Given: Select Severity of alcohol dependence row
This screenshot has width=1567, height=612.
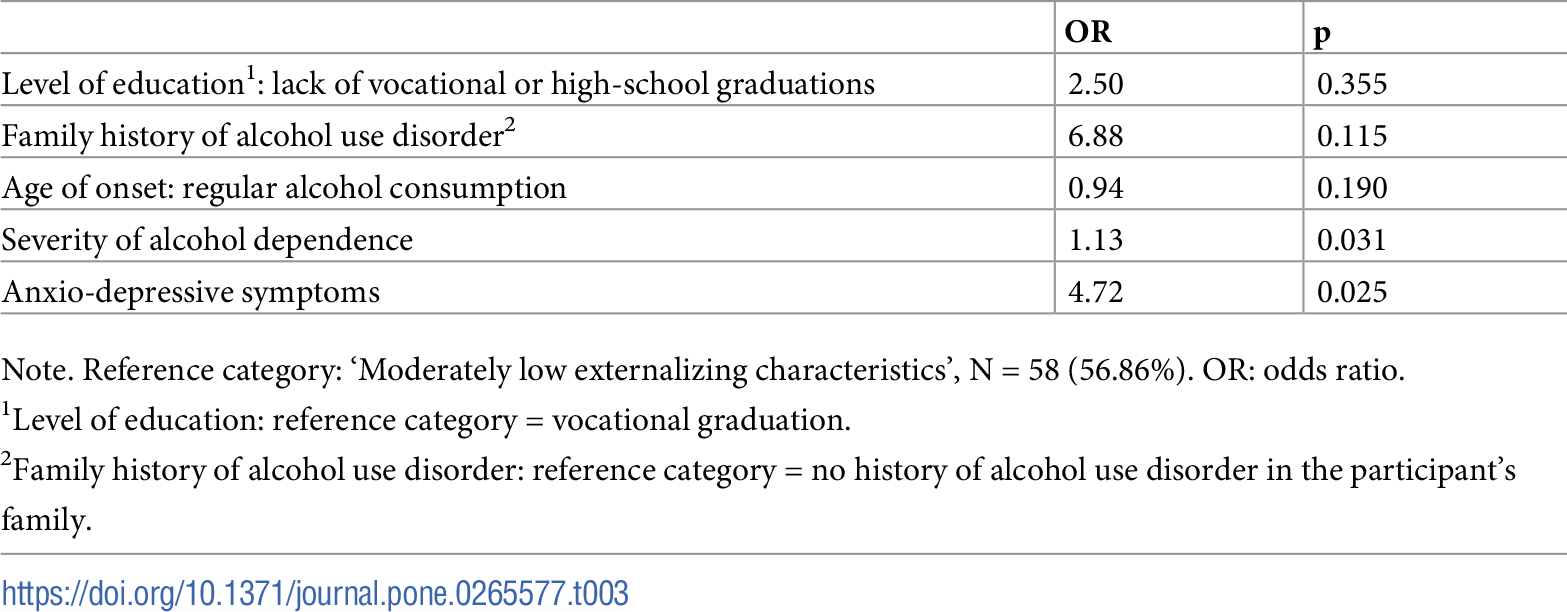Looking at the screenshot, I should click(207, 240).
